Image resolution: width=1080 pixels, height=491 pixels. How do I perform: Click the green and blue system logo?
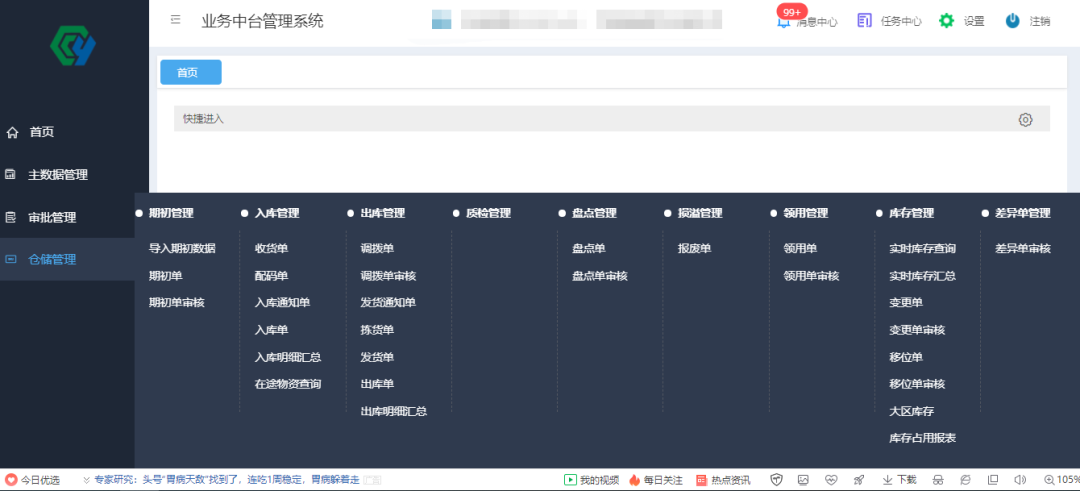(72, 46)
